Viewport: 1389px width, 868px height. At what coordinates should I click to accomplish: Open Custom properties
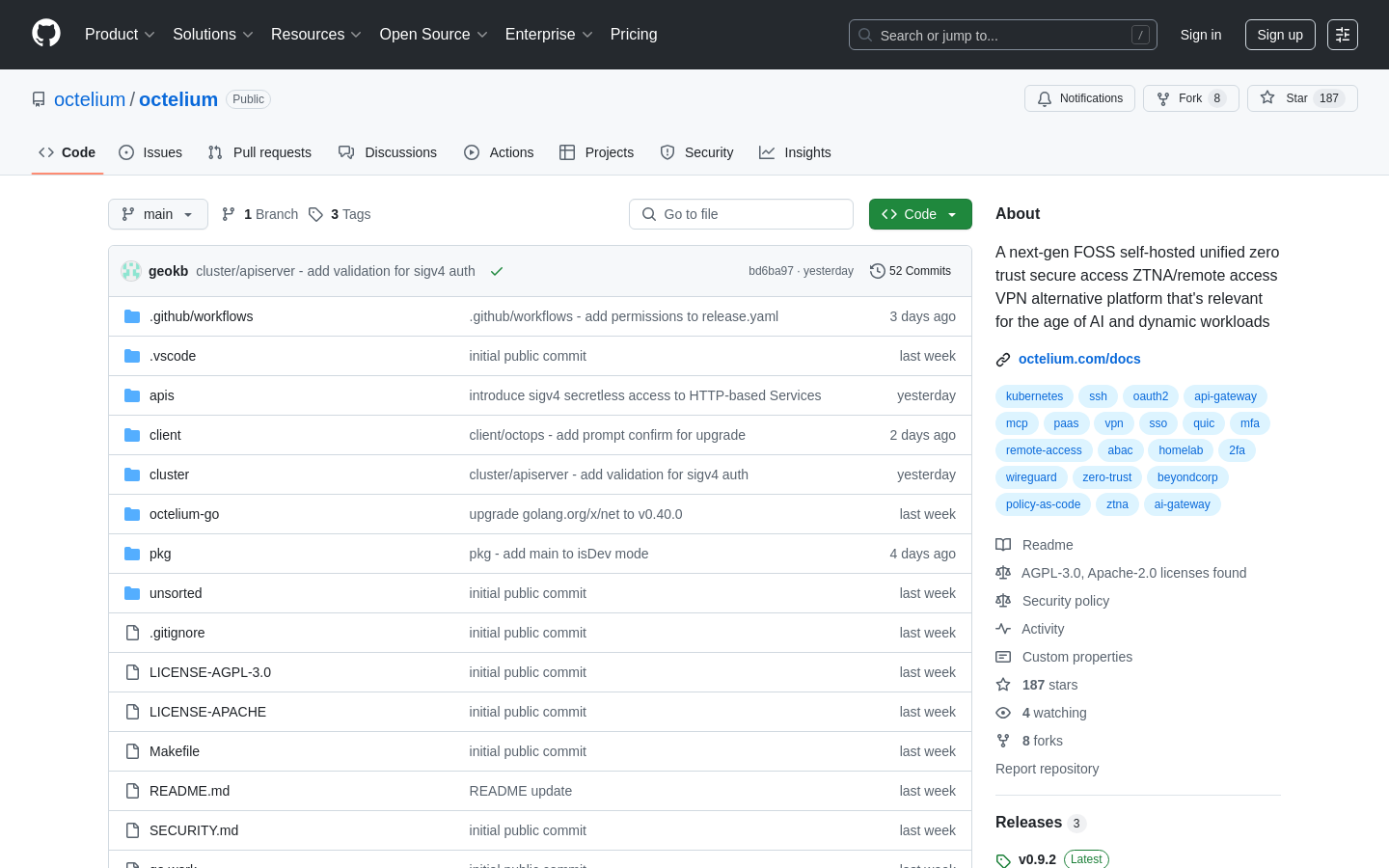tap(1064, 657)
